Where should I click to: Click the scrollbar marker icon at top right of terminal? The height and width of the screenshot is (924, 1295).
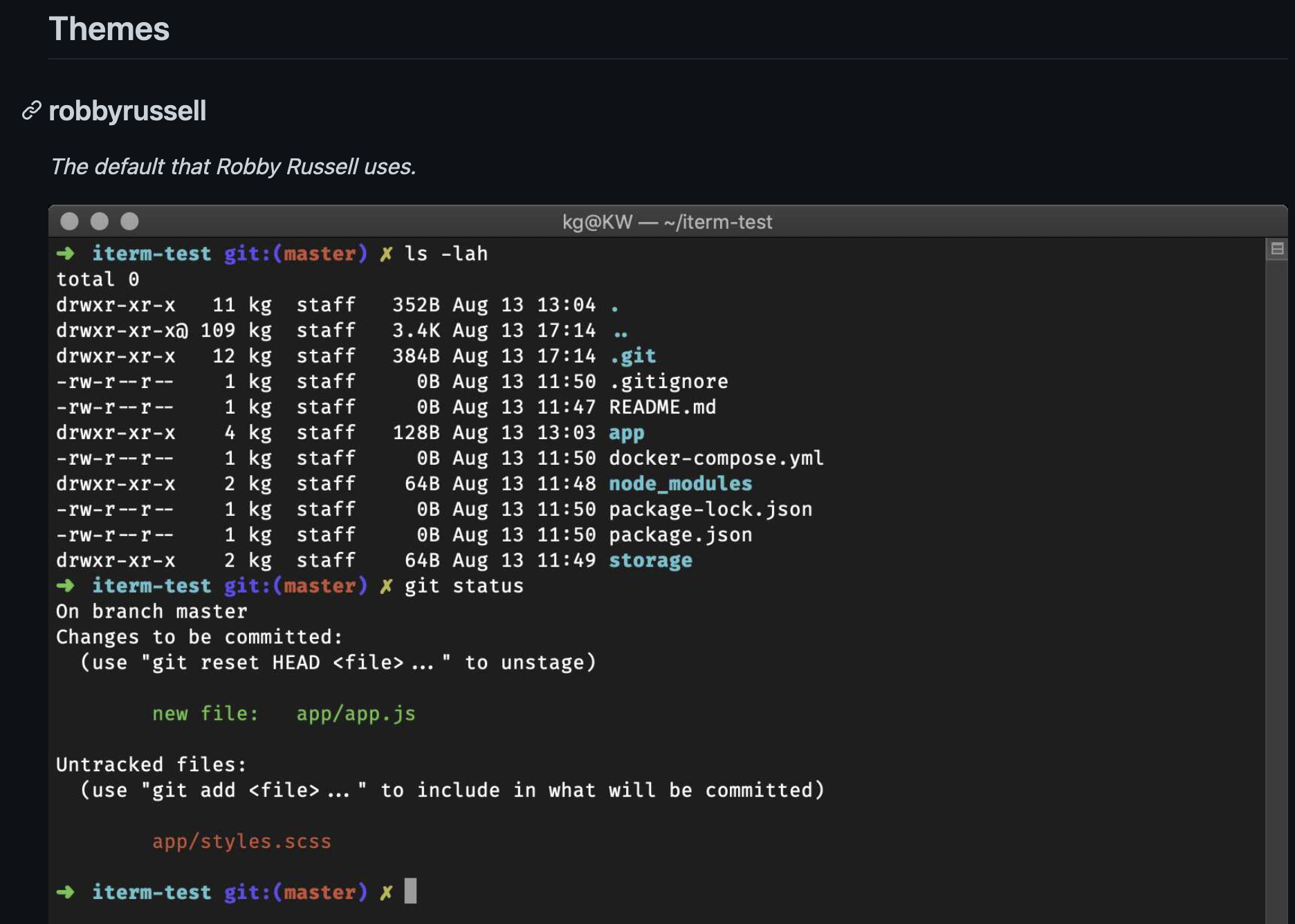pyautogui.click(x=1277, y=249)
